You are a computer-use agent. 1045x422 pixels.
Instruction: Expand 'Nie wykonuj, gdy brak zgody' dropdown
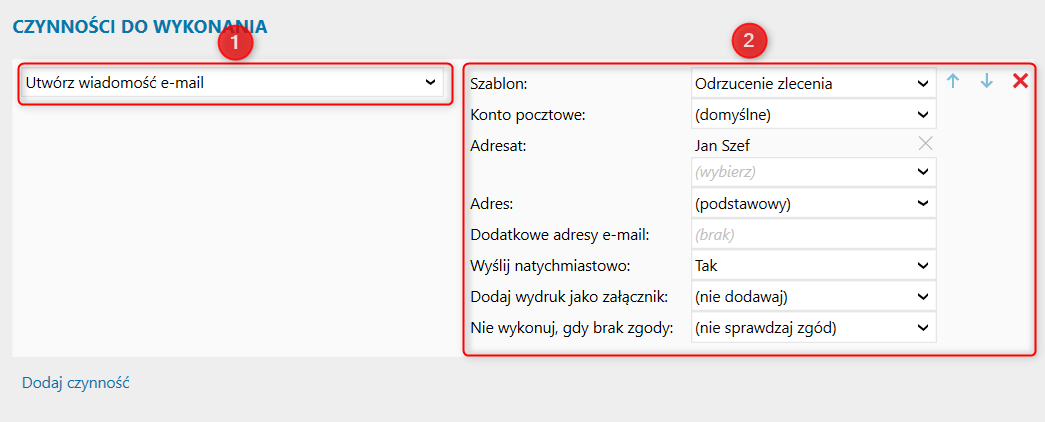coord(813,327)
